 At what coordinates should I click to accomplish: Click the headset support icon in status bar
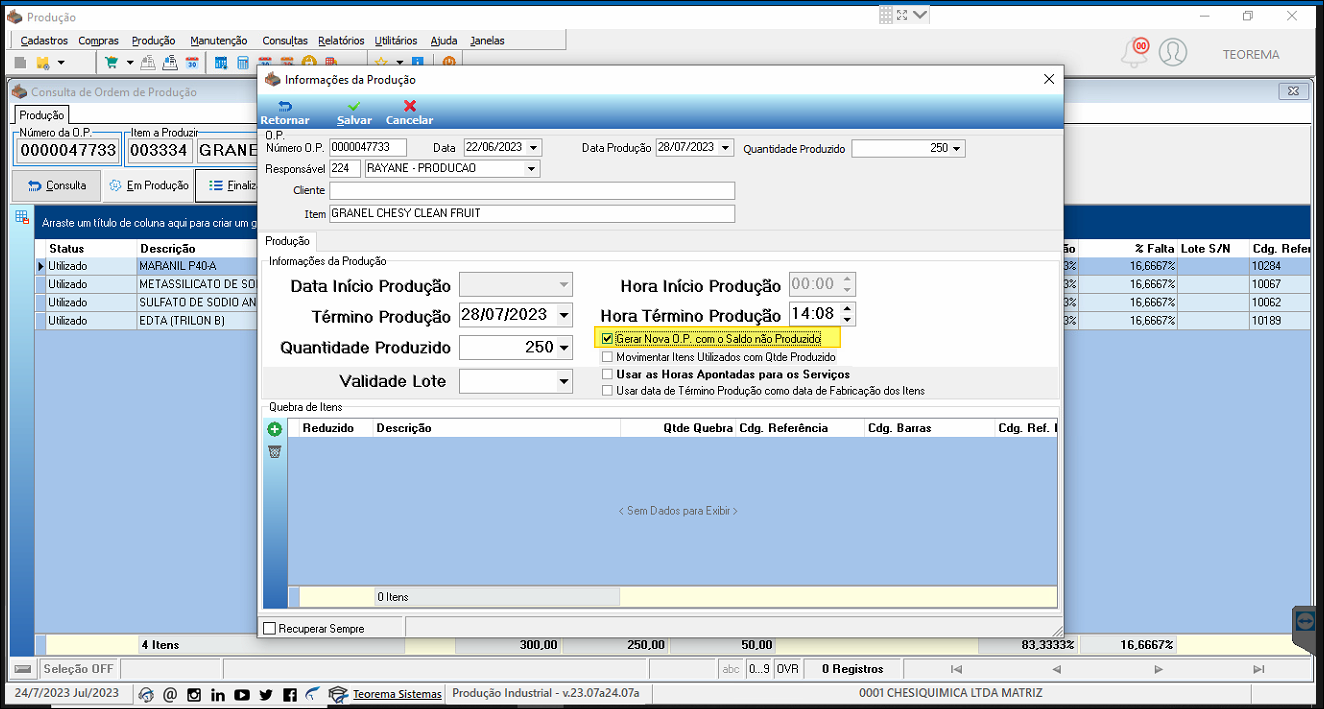click(x=146, y=694)
